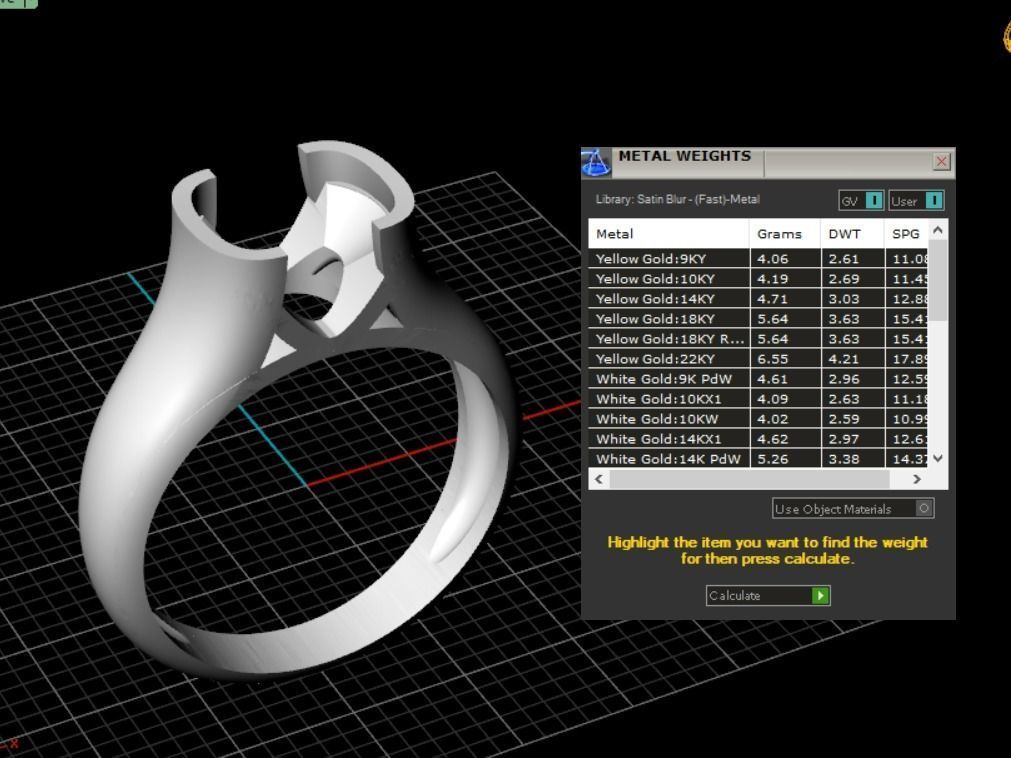Select White Gold:14K PdW row
Screen dimensions: 1011x758
[758, 458]
